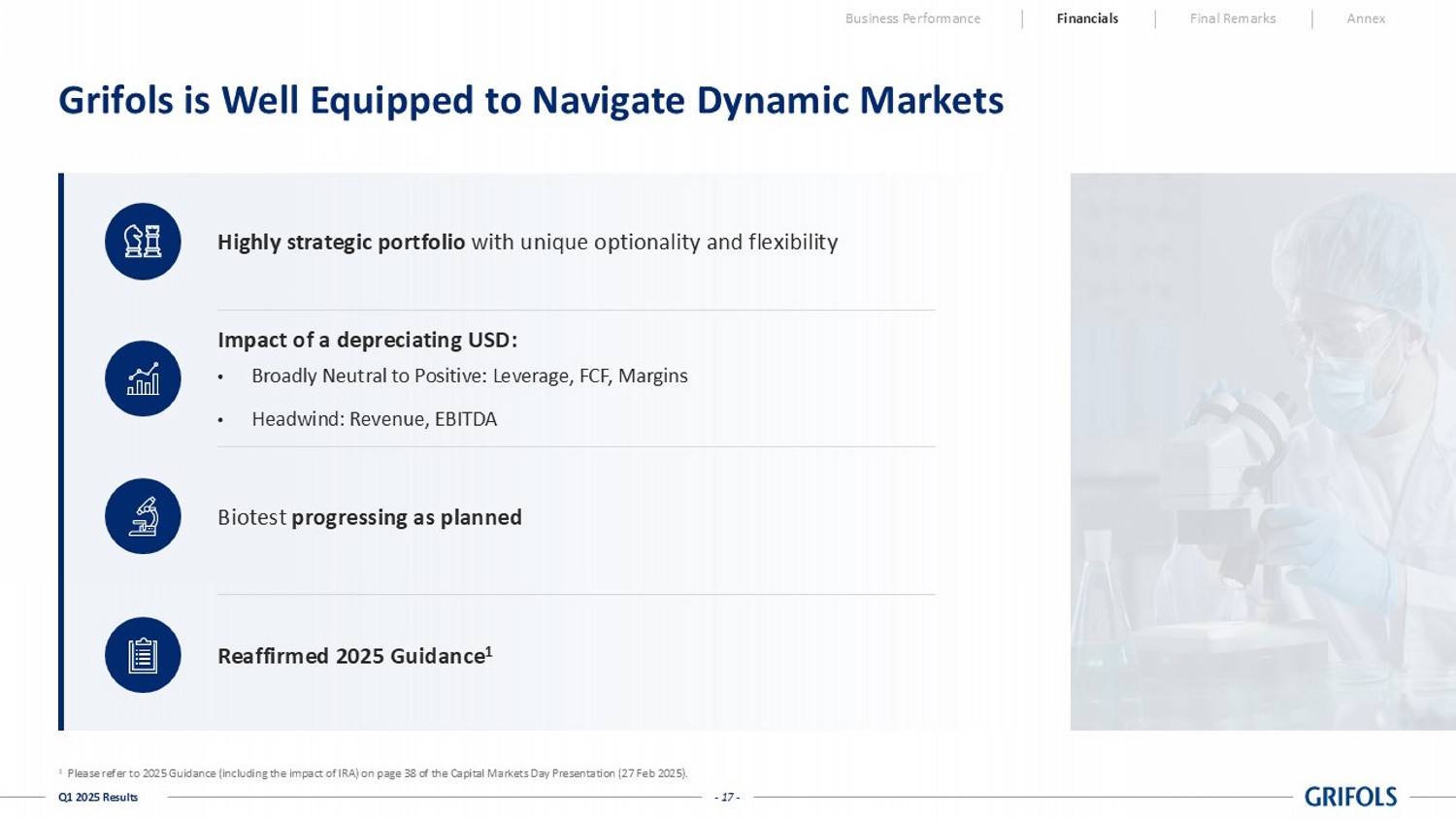Click the 'Reaffirmed 2025 Guidance' text

[355, 656]
